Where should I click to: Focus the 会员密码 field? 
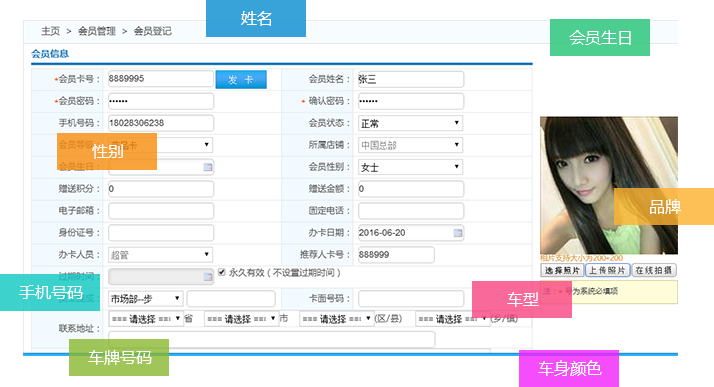(x=161, y=101)
